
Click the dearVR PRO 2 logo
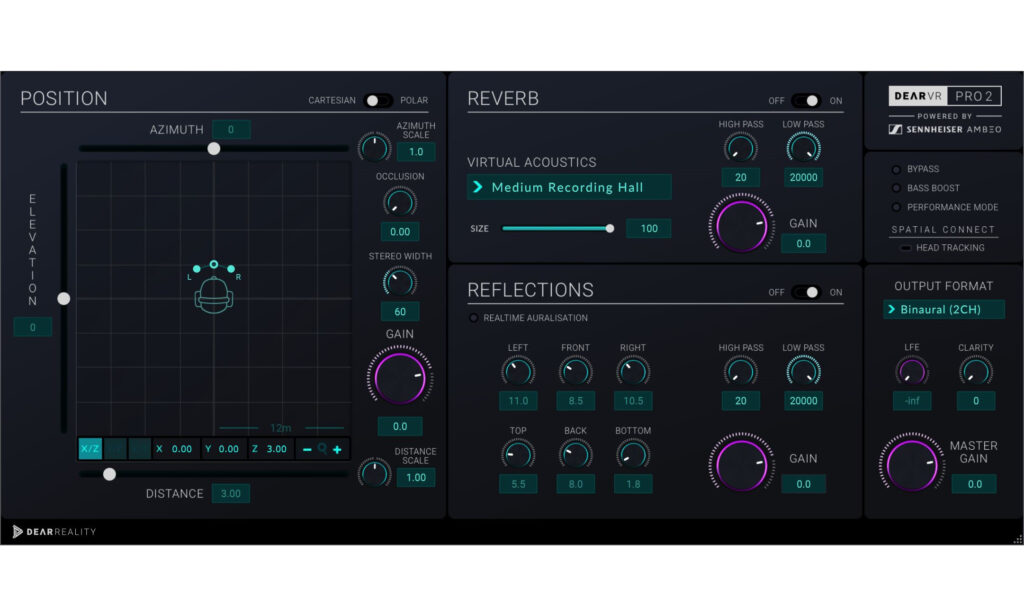coord(945,96)
